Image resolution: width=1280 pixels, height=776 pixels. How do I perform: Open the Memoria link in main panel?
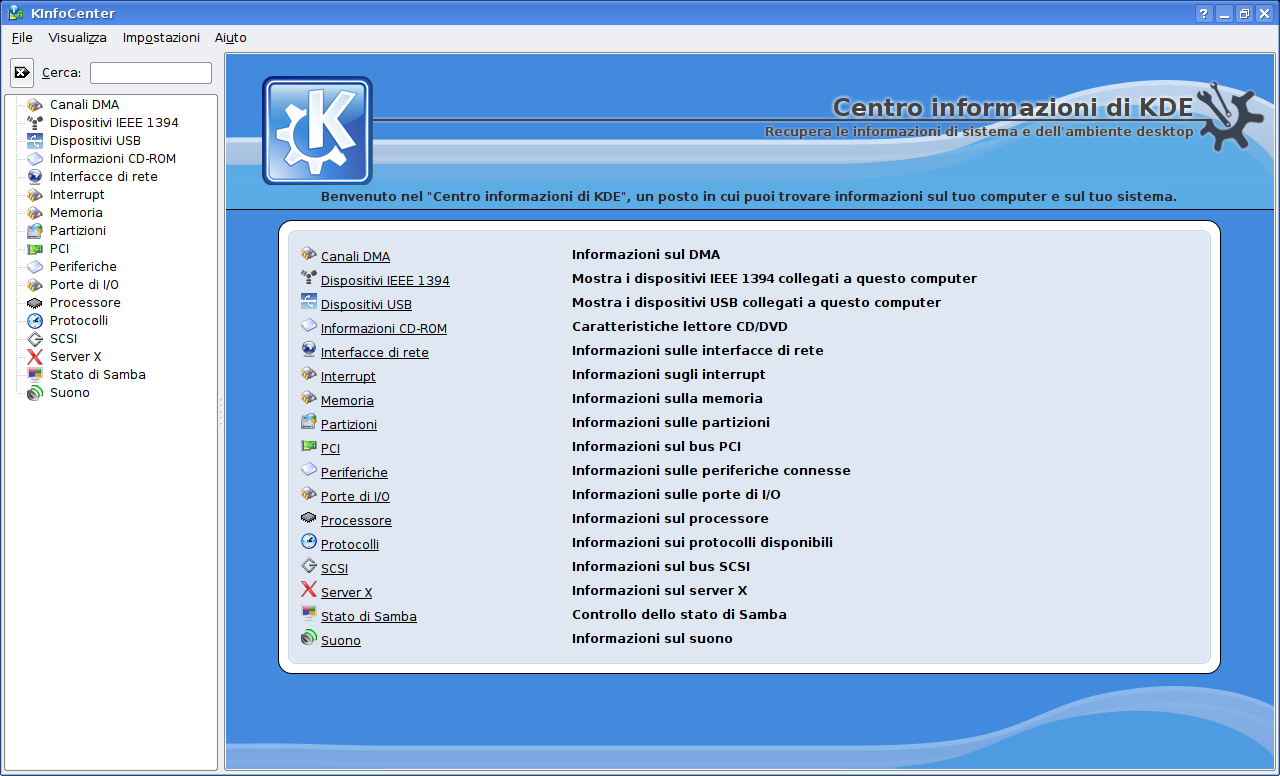(347, 401)
